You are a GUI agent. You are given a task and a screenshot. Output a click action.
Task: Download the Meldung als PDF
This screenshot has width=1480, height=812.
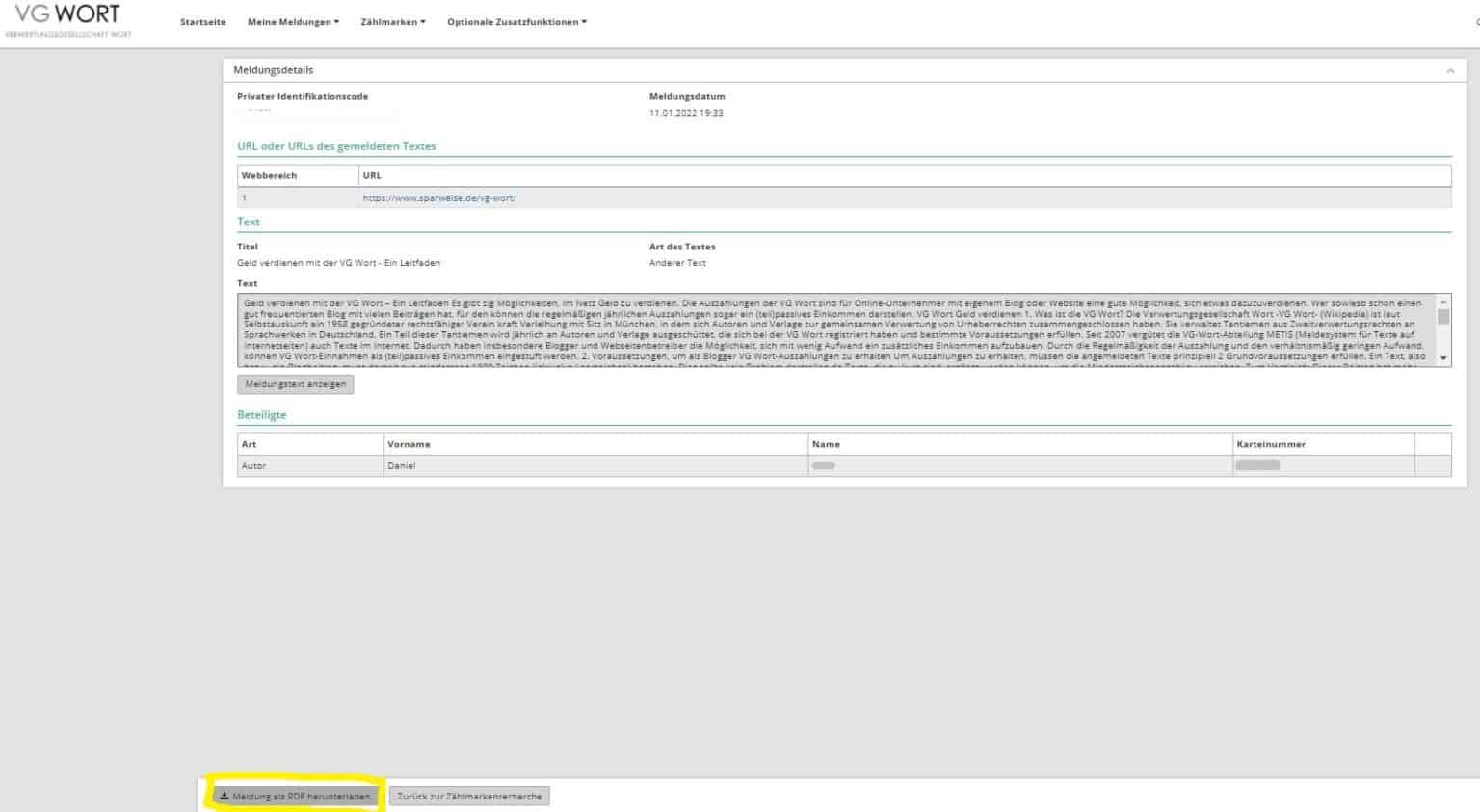296,797
